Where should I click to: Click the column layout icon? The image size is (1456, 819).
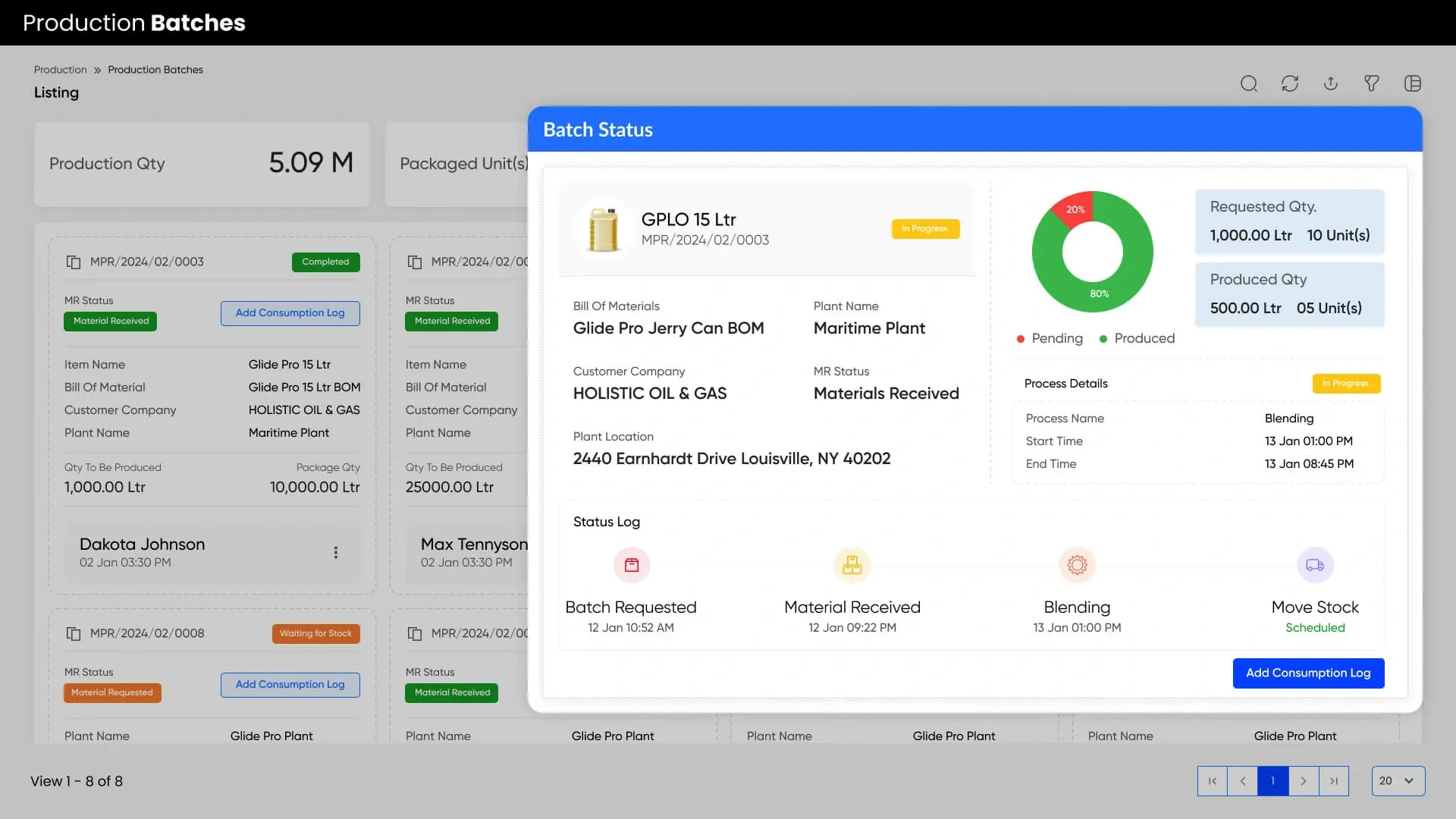click(1412, 83)
